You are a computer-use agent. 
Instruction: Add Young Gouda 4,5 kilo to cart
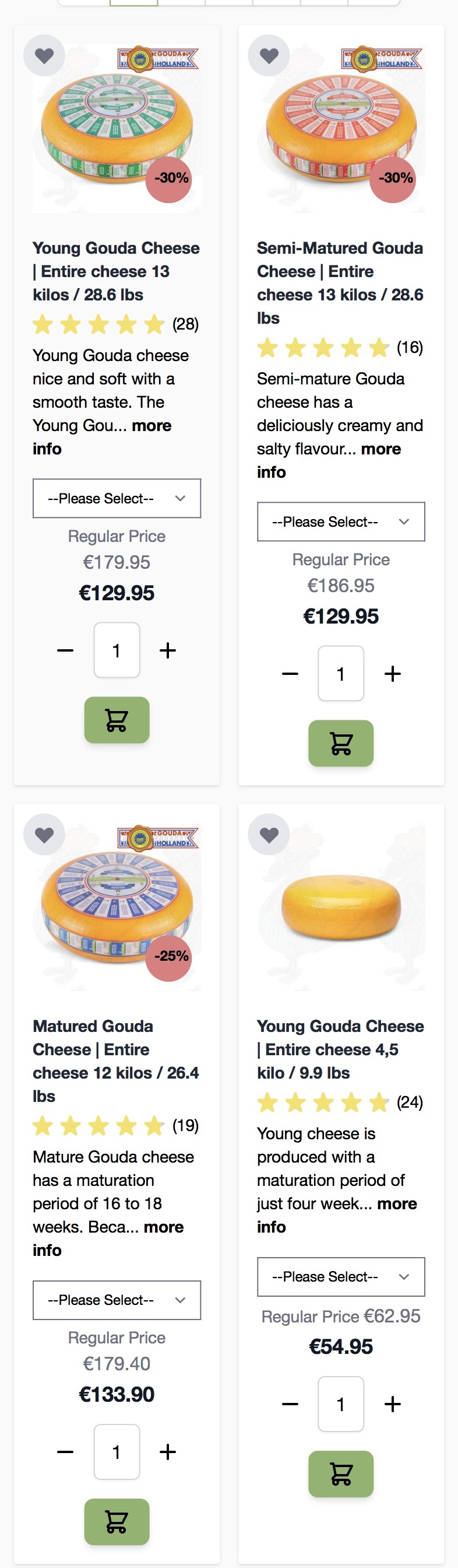[341, 1473]
